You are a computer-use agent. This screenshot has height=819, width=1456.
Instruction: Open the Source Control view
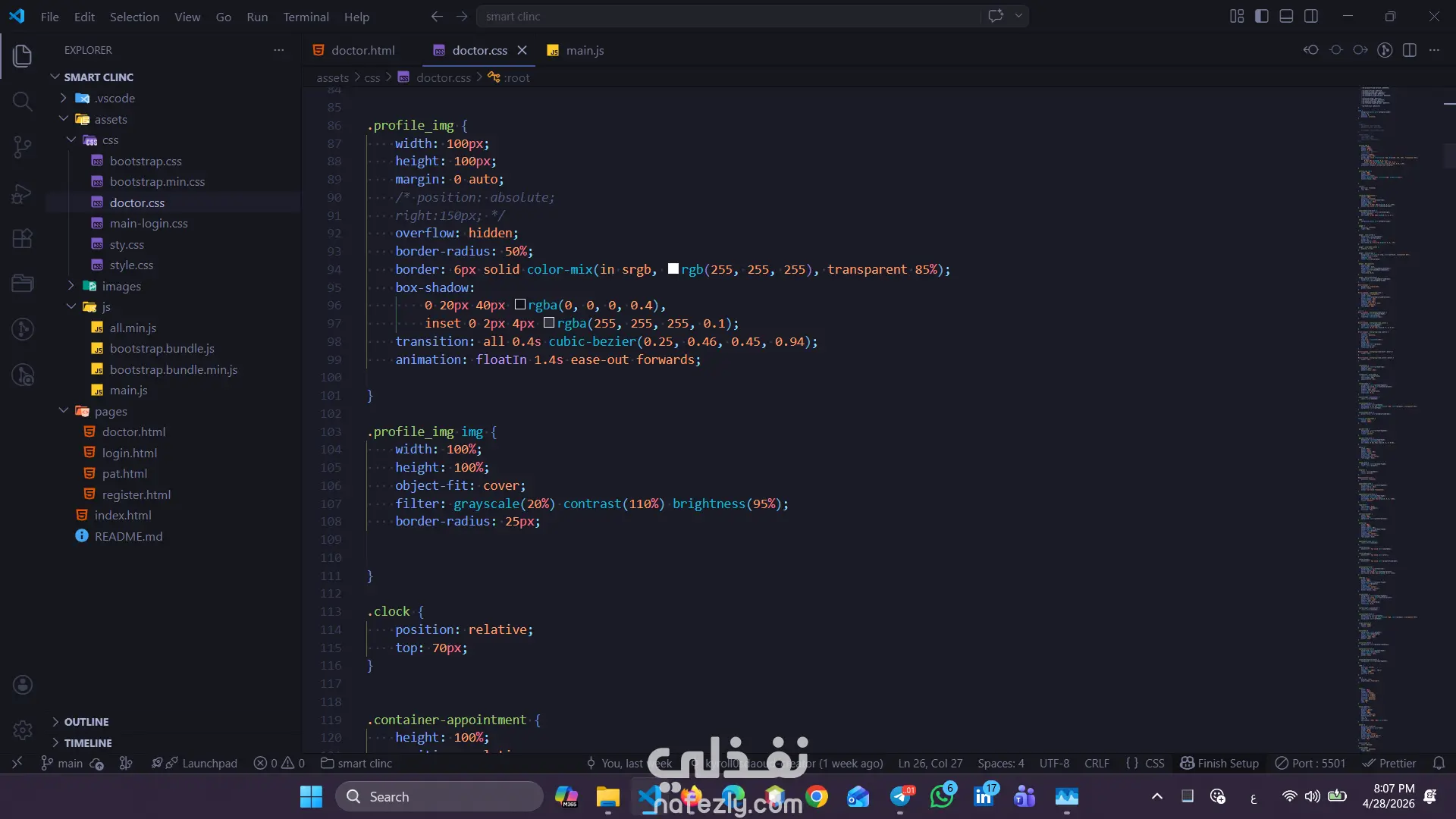tap(23, 146)
